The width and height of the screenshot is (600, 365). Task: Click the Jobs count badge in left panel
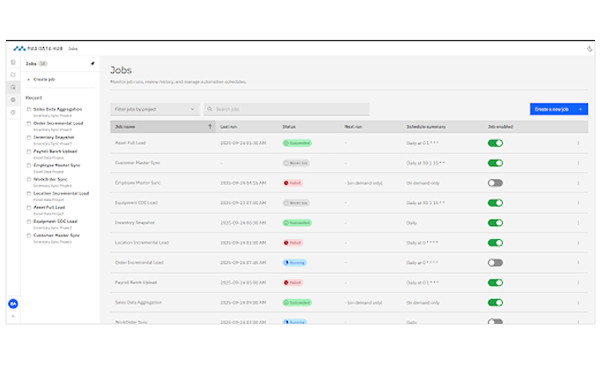click(x=43, y=64)
